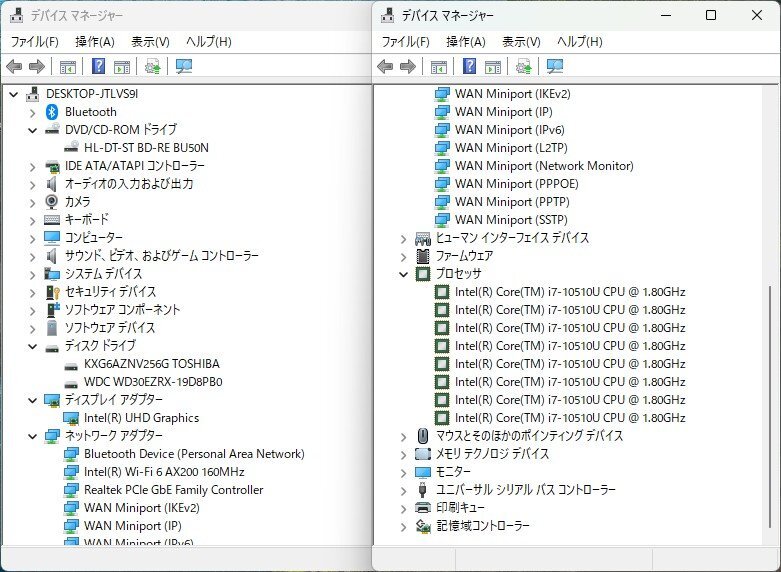Click the USB icon beside ユニバーサル シリアル バス コントローラー

coord(423,490)
